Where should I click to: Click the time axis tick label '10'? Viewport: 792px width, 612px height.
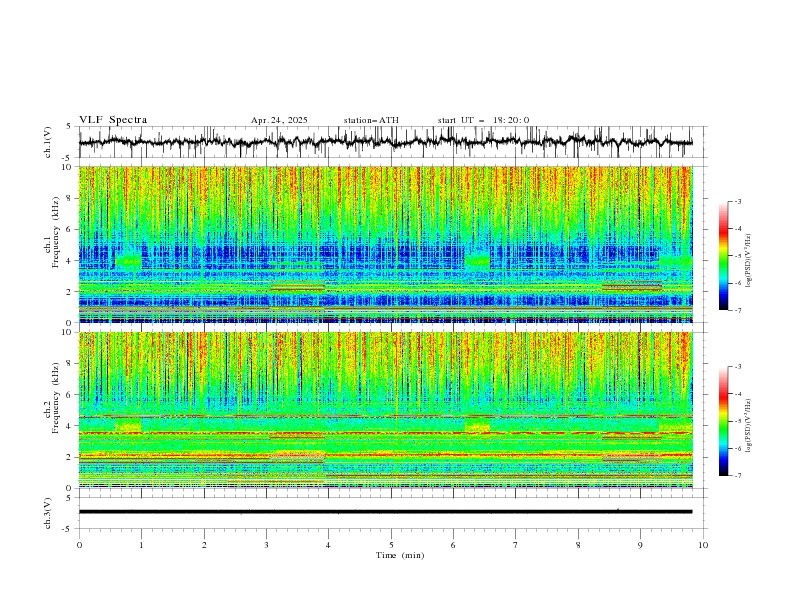(703, 545)
